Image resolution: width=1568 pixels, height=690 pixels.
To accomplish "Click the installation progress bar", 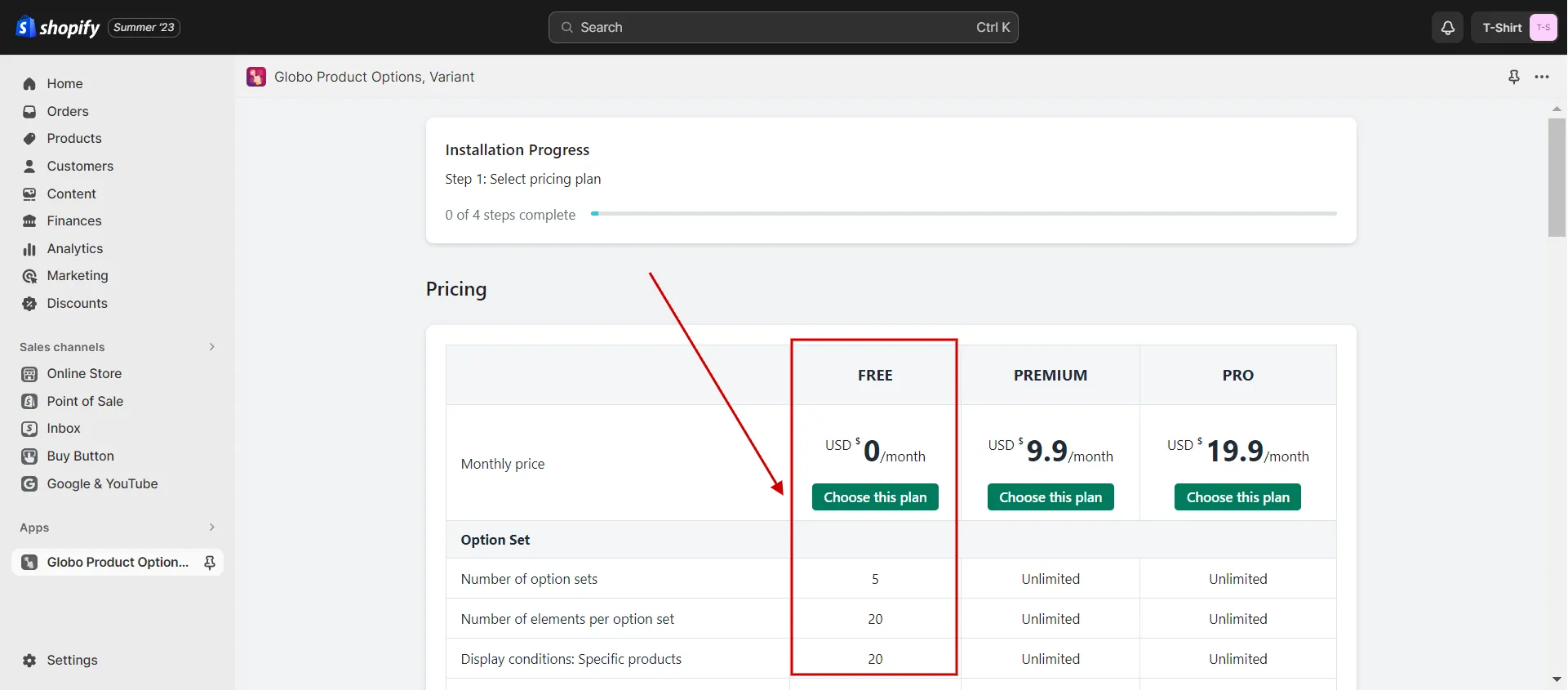I will pyautogui.click(x=963, y=214).
